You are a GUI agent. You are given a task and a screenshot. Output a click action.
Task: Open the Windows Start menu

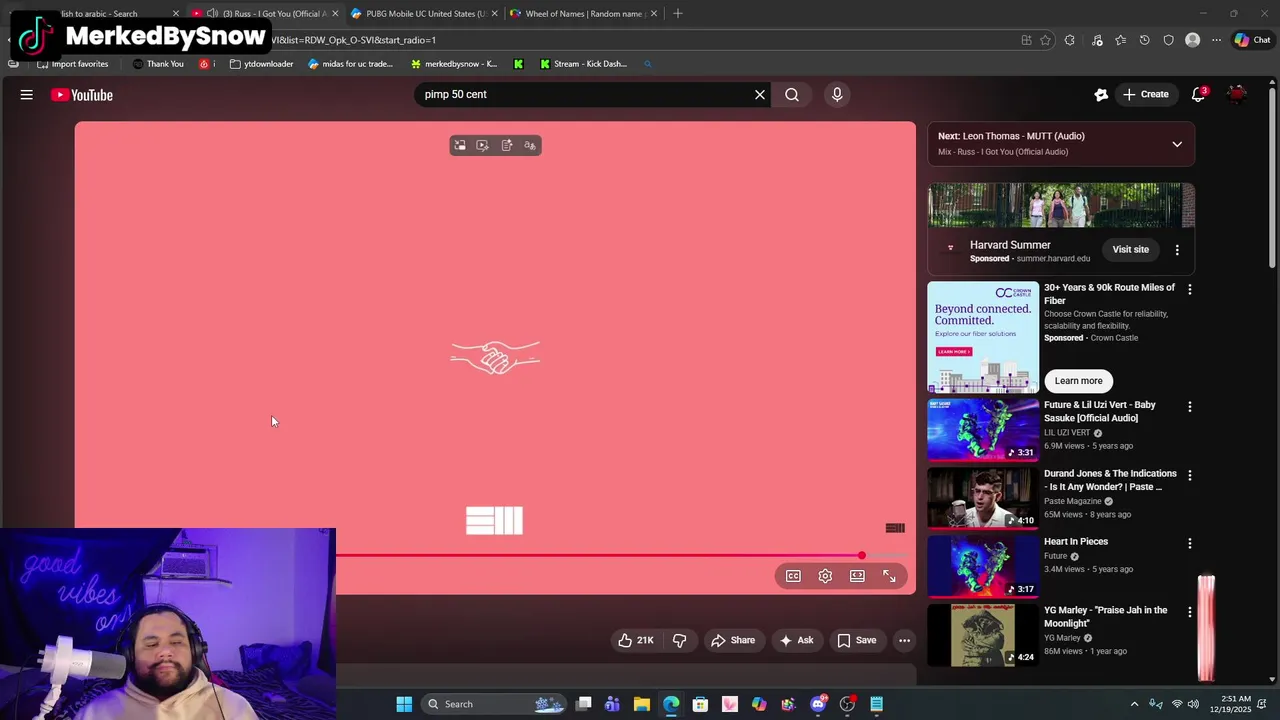404,704
